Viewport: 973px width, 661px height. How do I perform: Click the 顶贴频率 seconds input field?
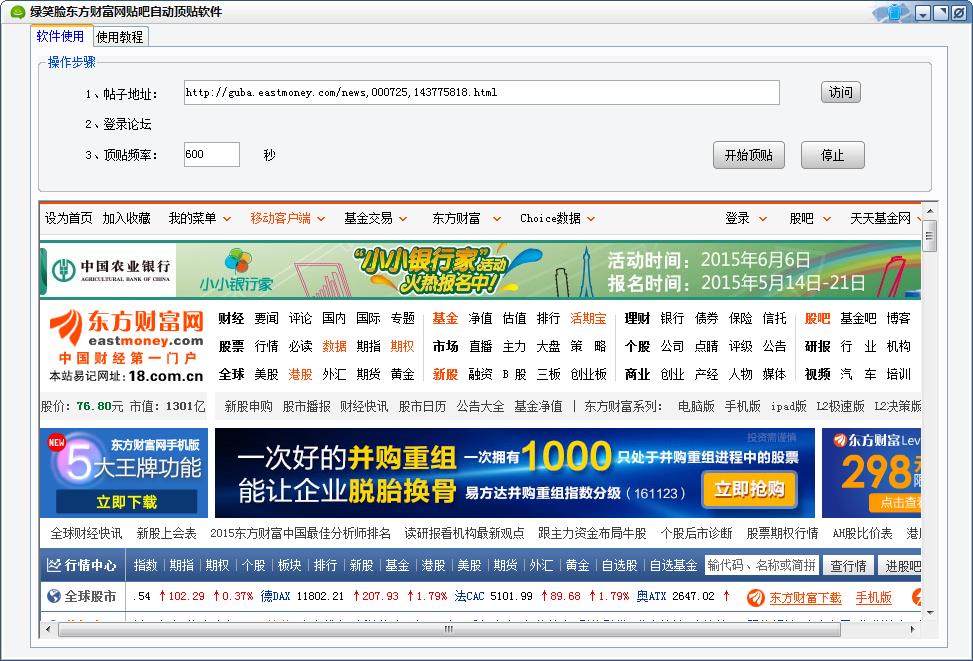point(211,155)
